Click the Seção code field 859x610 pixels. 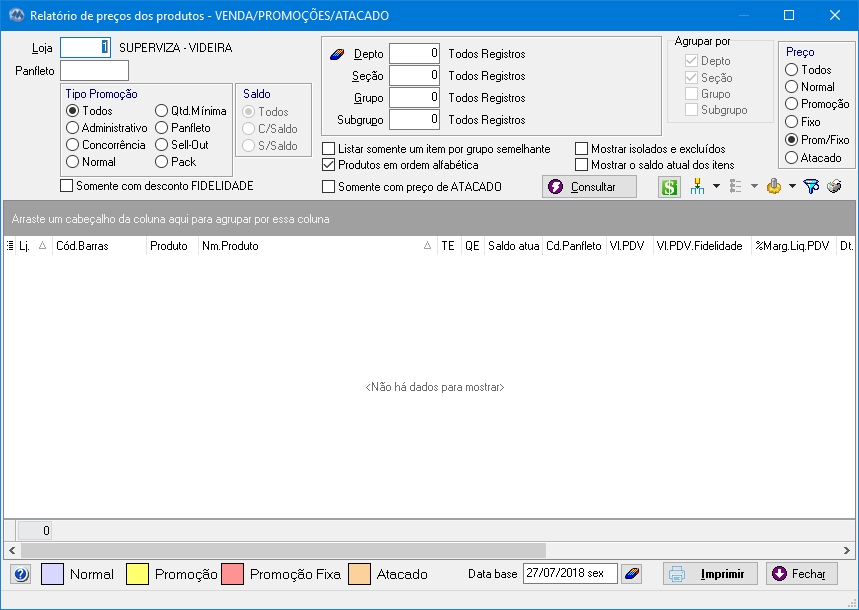(x=414, y=76)
